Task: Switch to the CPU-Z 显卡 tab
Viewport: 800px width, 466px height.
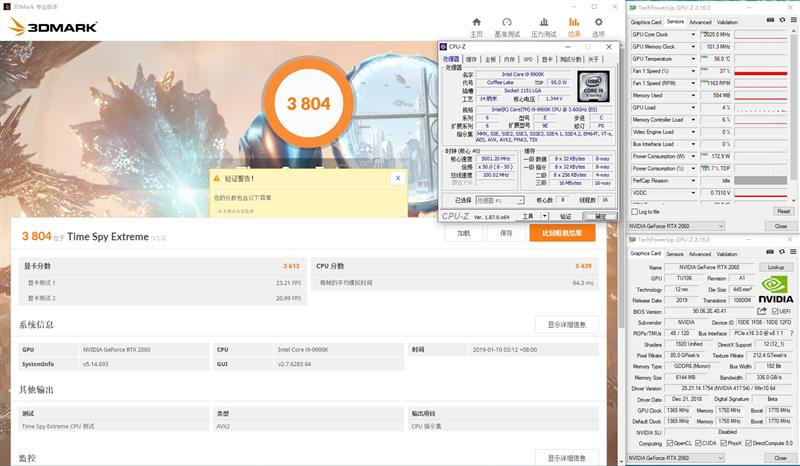Action: pyautogui.click(x=547, y=59)
